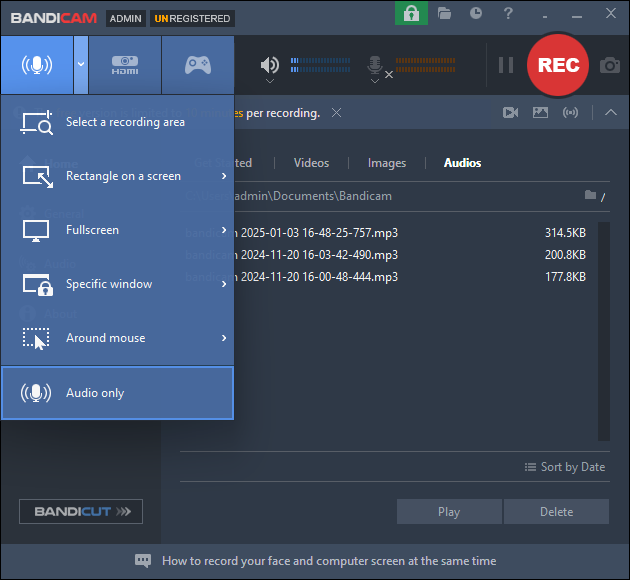The width and height of the screenshot is (630, 580).
Task: Open the scheduled recording clock icon
Action: 476,13
